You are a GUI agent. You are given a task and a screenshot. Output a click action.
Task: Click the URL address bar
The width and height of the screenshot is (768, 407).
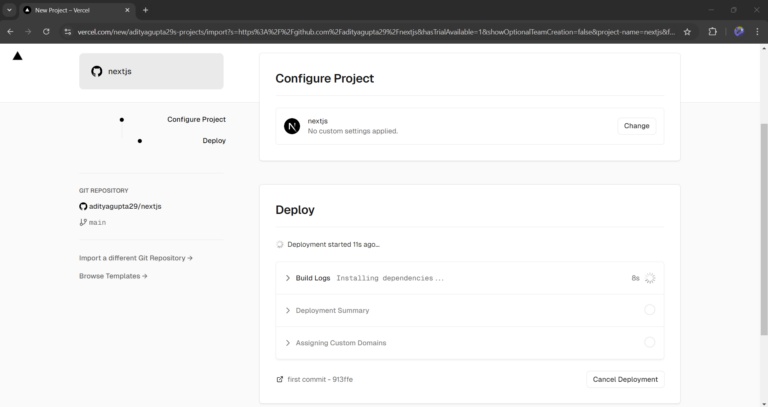point(370,31)
